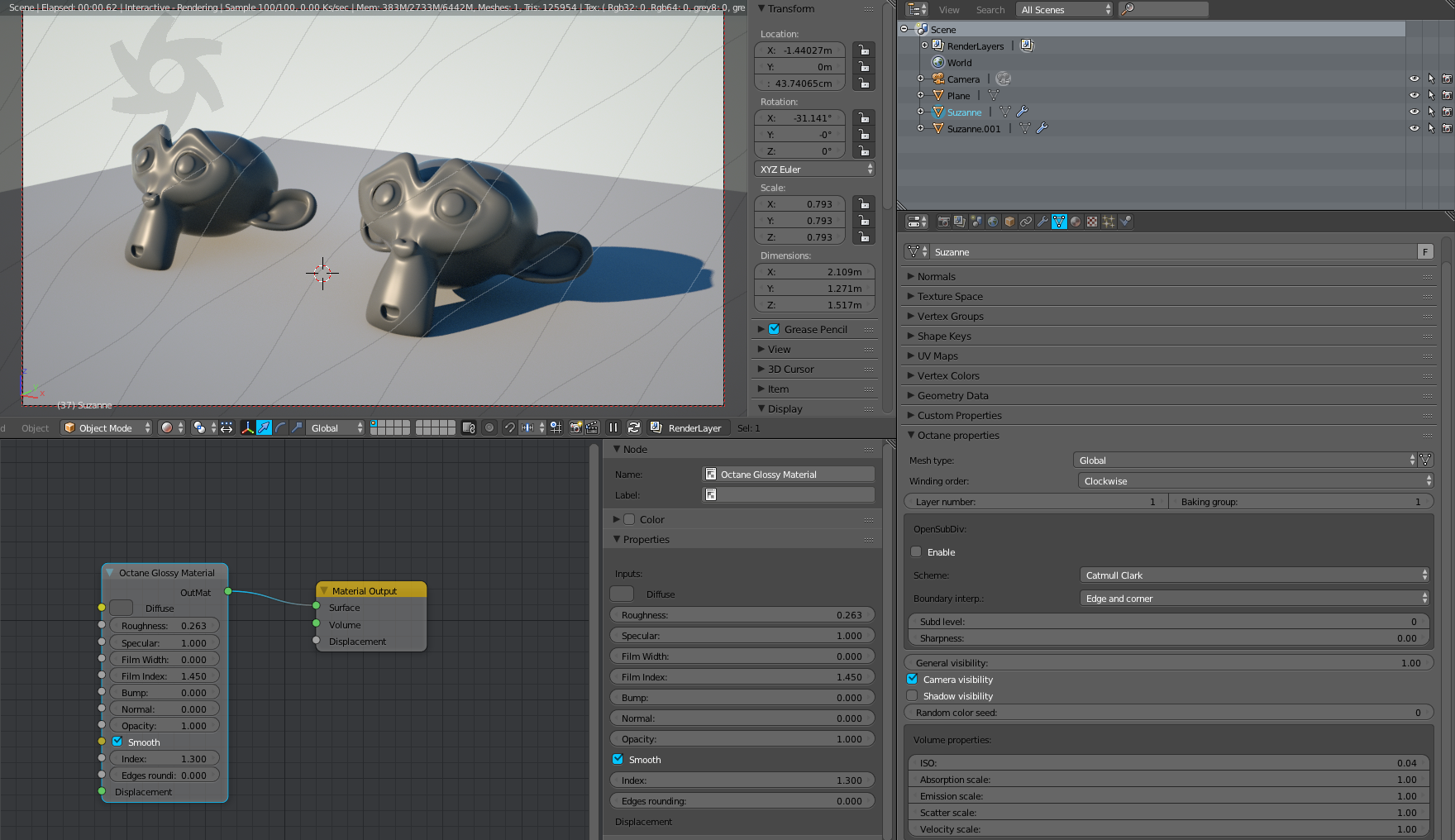1455x840 pixels.
Task: Toggle the lock for Location X
Action: (863, 50)
